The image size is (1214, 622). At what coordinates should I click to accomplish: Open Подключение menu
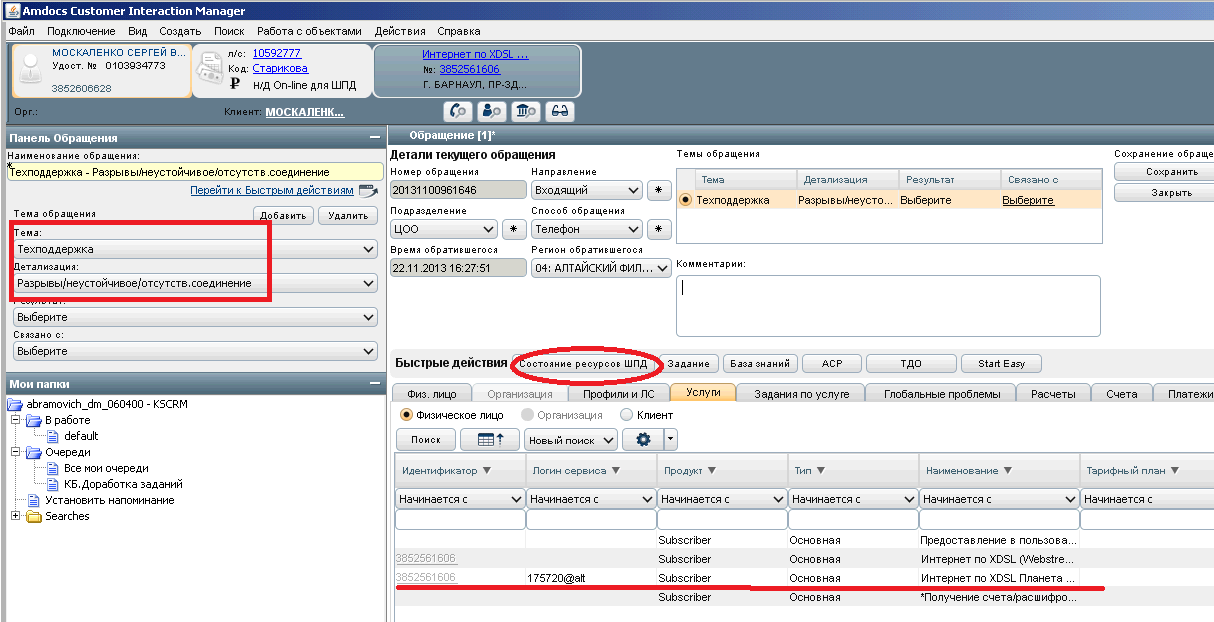pos(81,31)
